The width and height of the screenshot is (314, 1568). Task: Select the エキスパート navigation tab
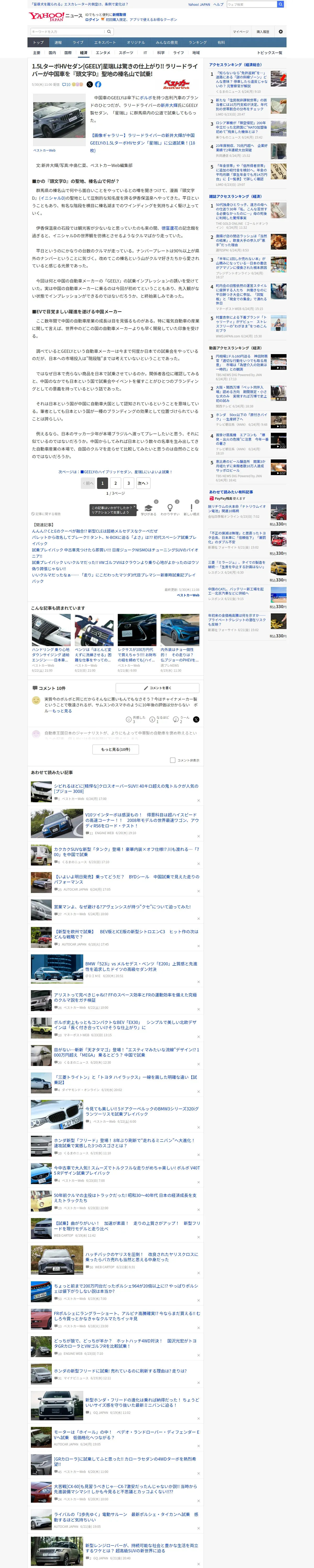tap(105, 43)
